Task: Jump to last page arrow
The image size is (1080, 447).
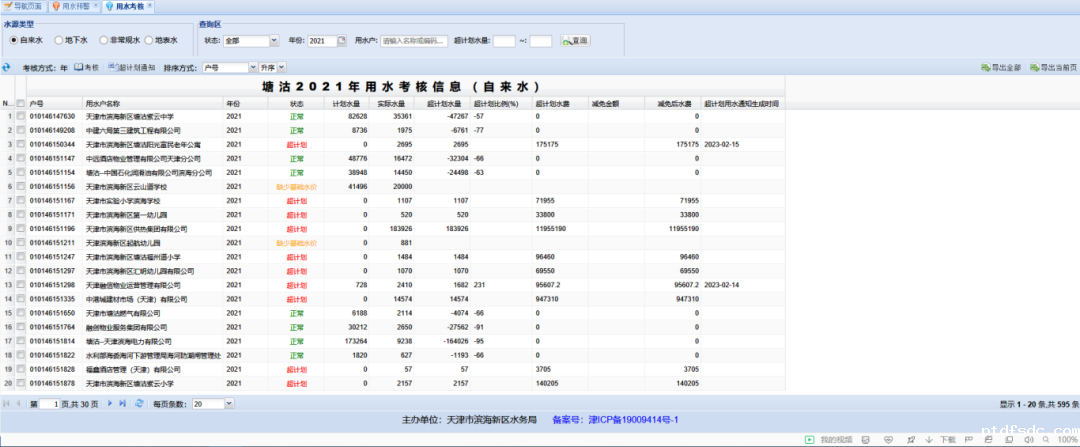Action: [123, 404]
